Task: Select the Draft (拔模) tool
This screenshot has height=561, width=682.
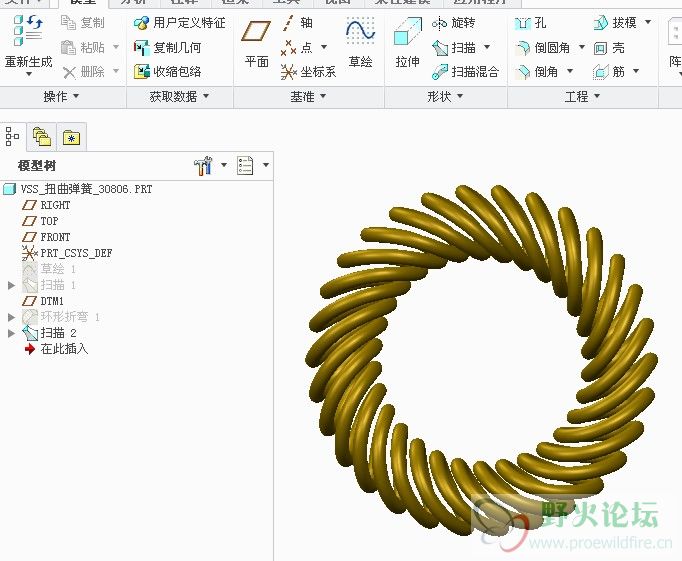Action: pyautogui.click(x=615, y=23)
